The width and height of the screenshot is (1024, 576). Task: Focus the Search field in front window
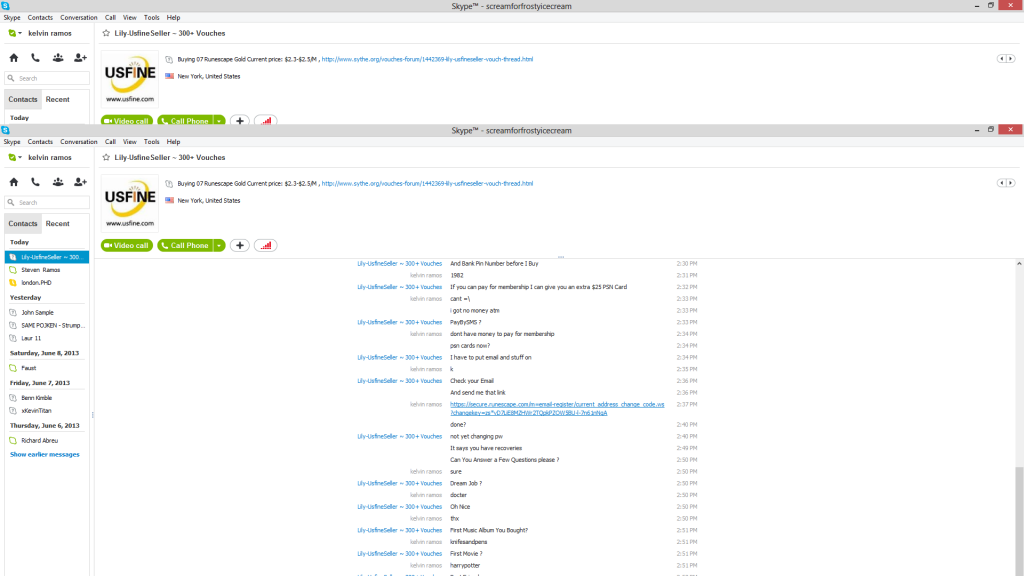point(47,202)
